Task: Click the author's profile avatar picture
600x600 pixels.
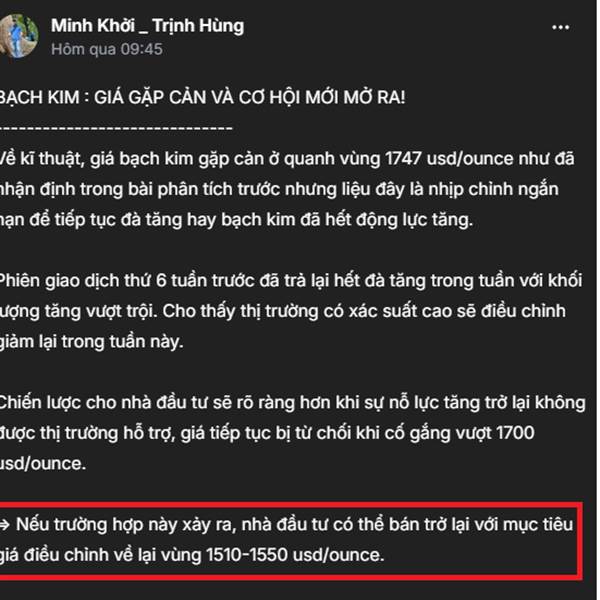Action: (x=18, y=36)
